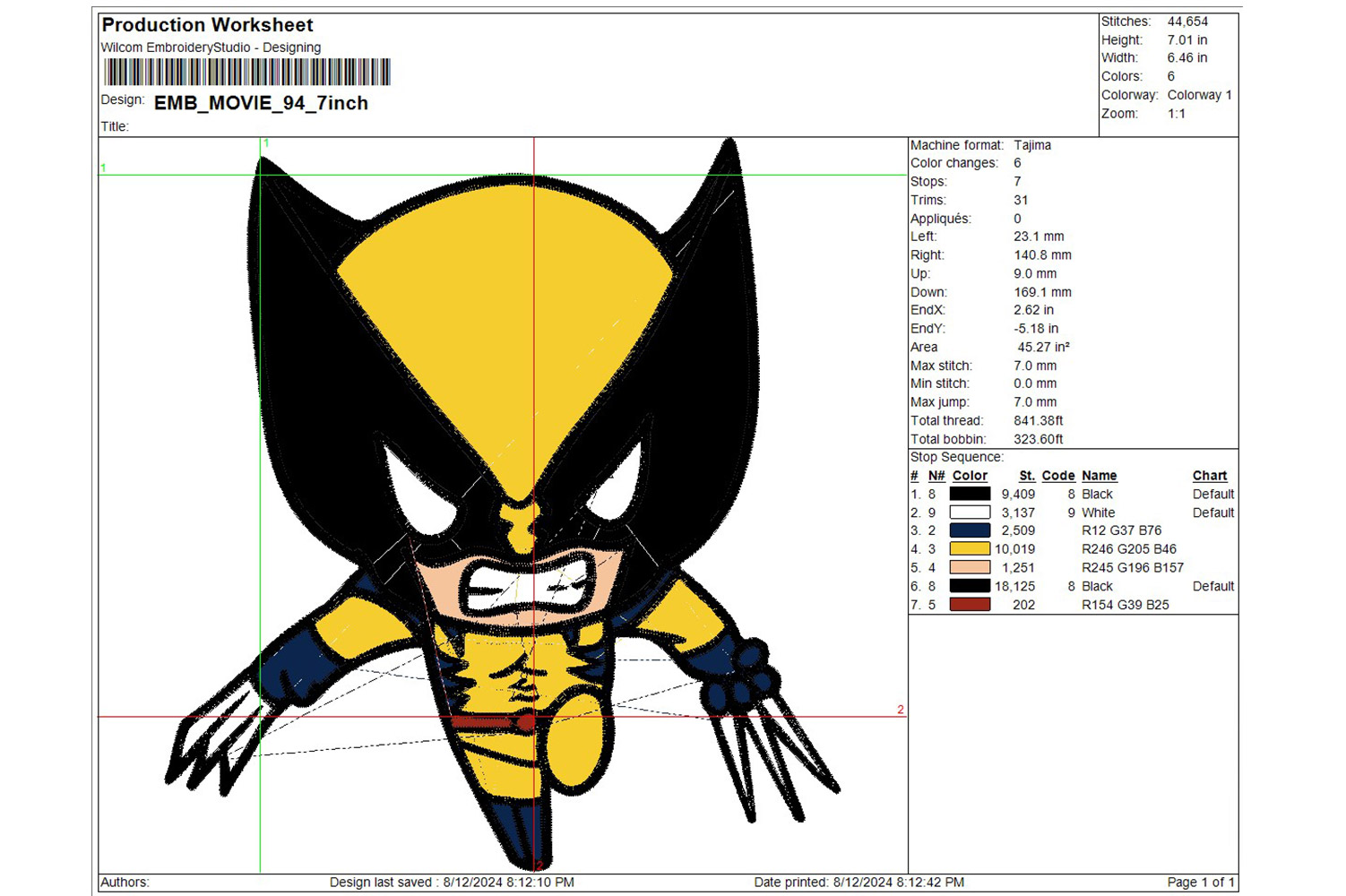Click the Authors label in the footer
The height and width of the screenshot is (896, 1346).
pos(125,883)
